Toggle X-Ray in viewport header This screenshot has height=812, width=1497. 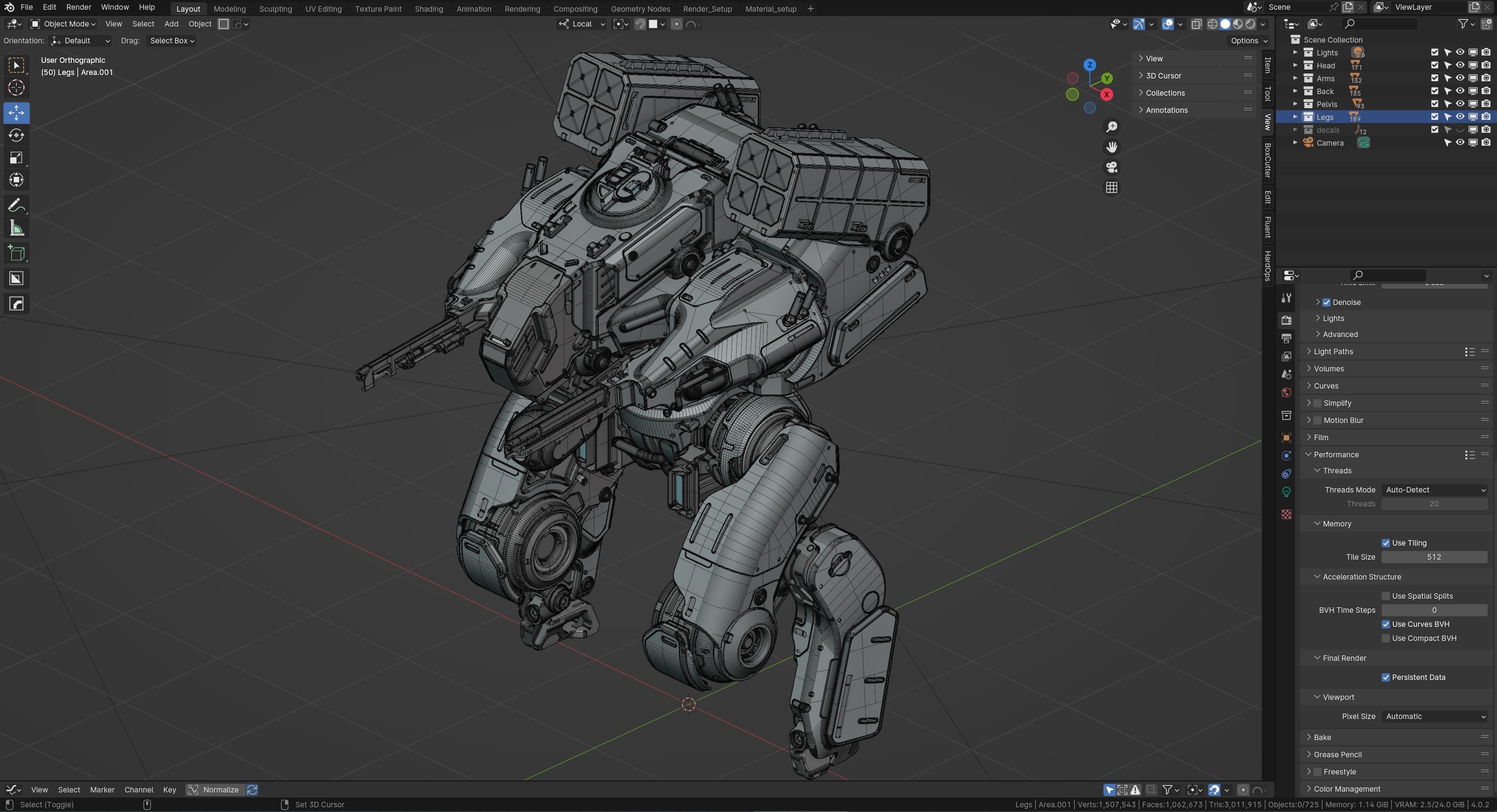(1197, 24)
